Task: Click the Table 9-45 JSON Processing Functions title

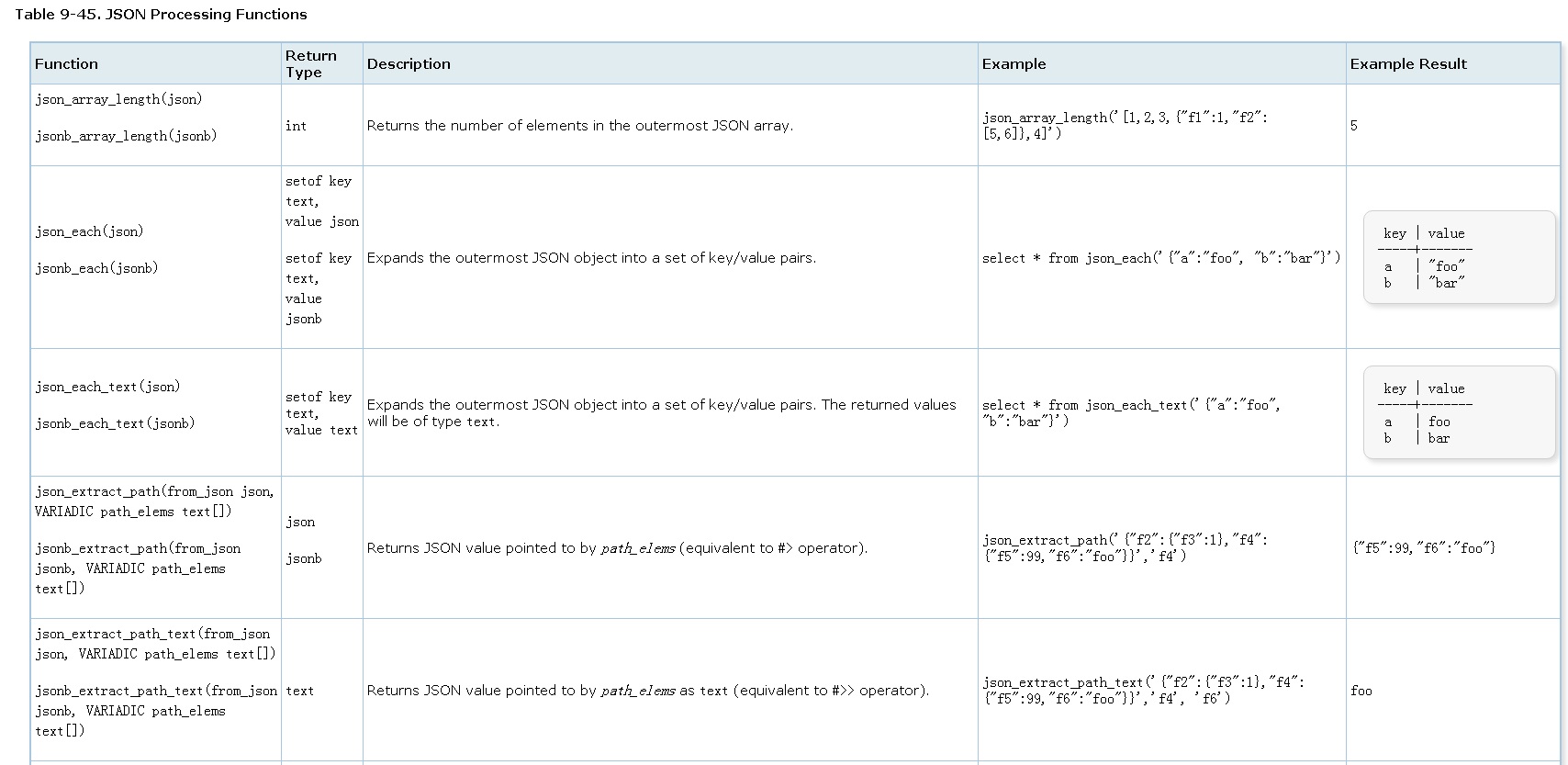Action: click(x=161, y=14)
